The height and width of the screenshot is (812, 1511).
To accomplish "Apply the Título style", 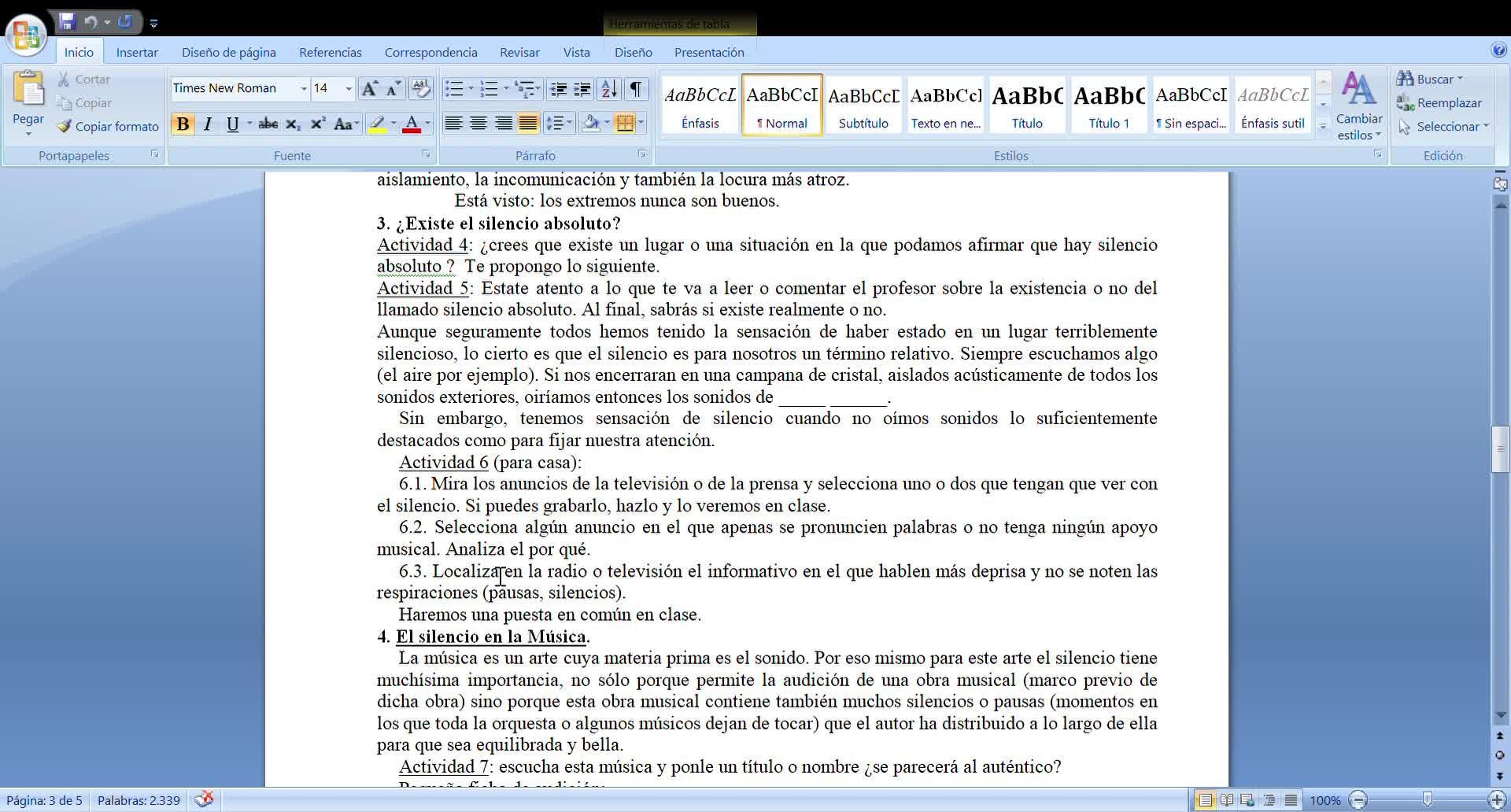I will click(x=1027, y=105).
